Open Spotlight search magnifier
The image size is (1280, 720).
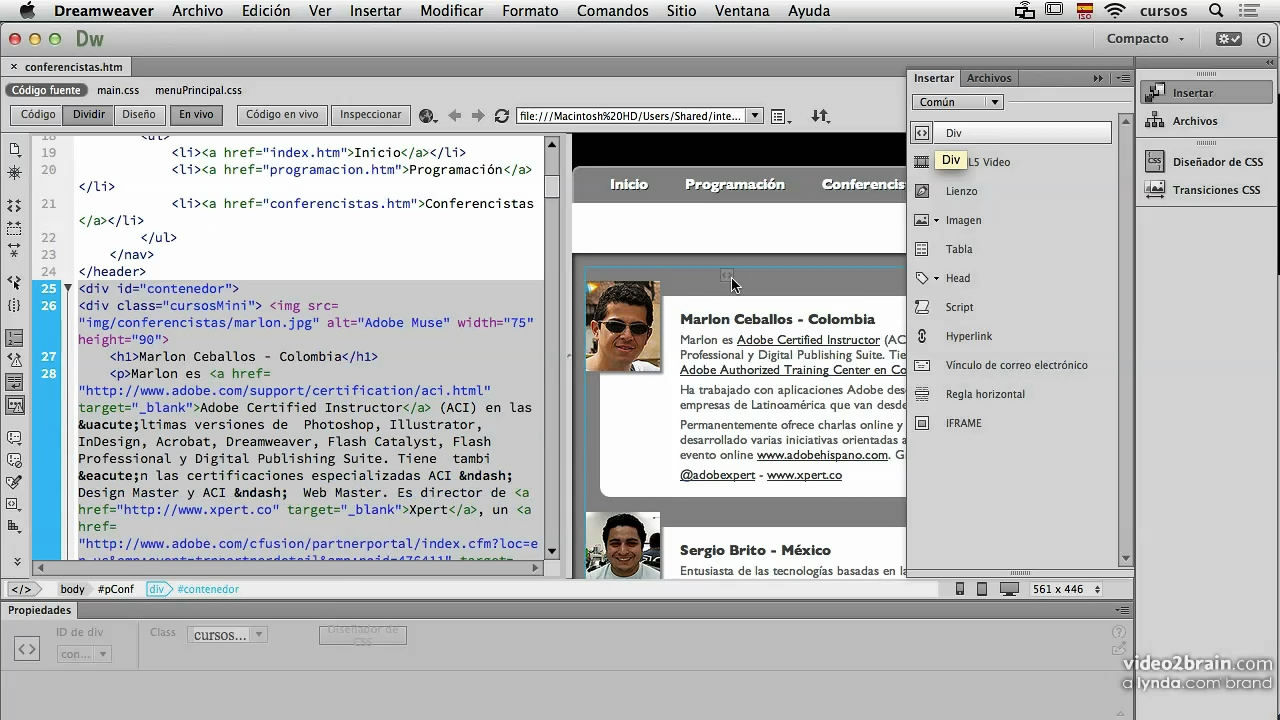pyautogui.click(x=1216, y=11)
